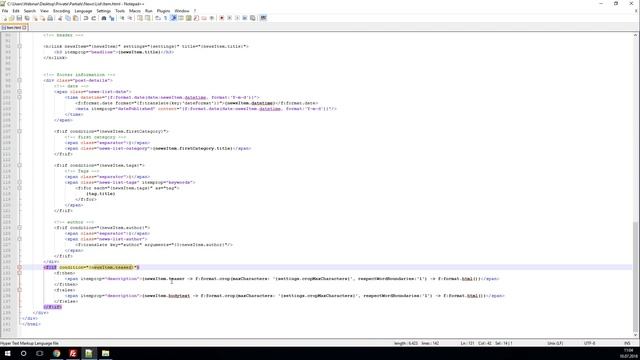Click the Zoom Out toolbar icon
This screenshot has height=360, width=640.
[x=130, y=18]
